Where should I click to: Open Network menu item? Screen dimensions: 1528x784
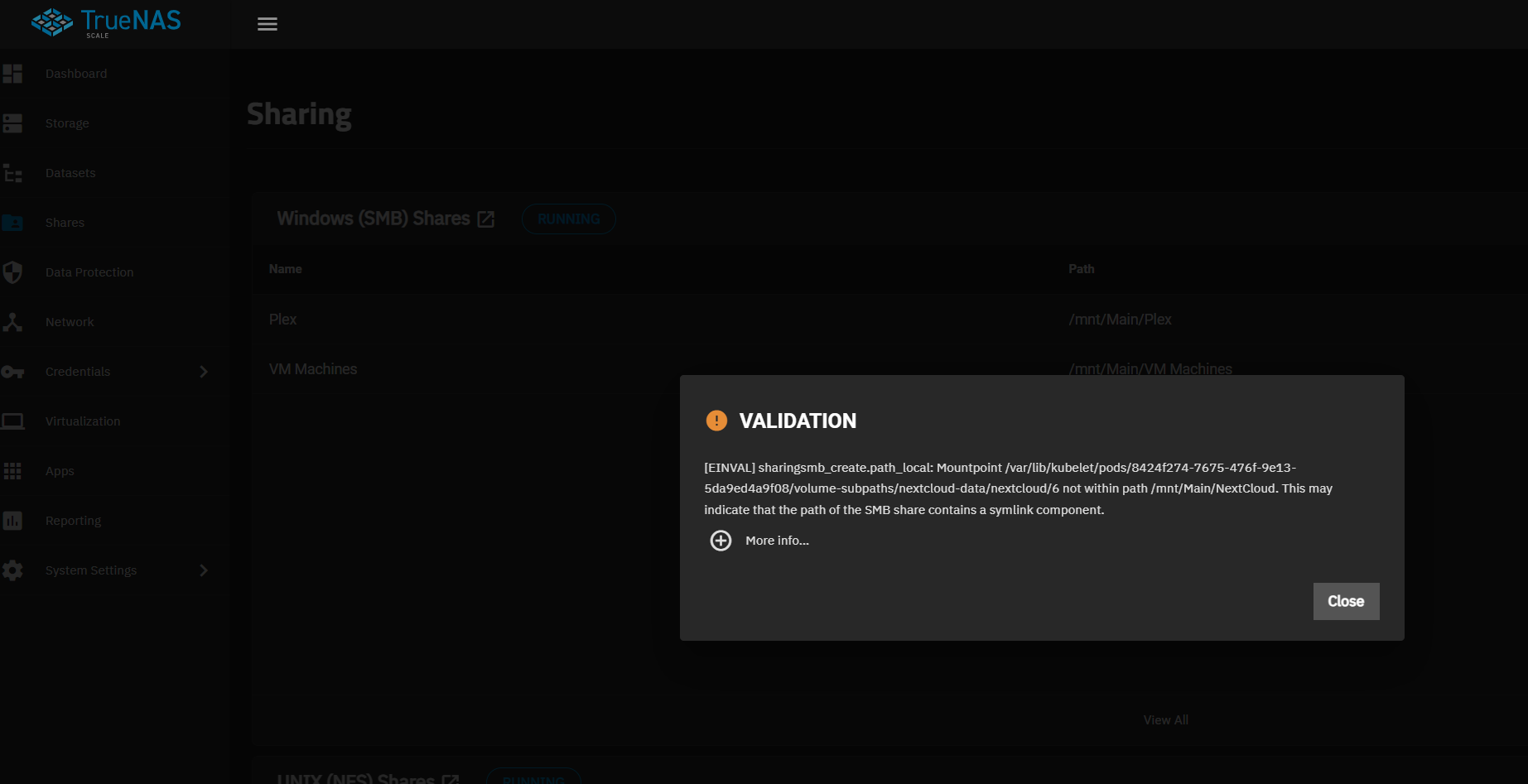point(70,322)
